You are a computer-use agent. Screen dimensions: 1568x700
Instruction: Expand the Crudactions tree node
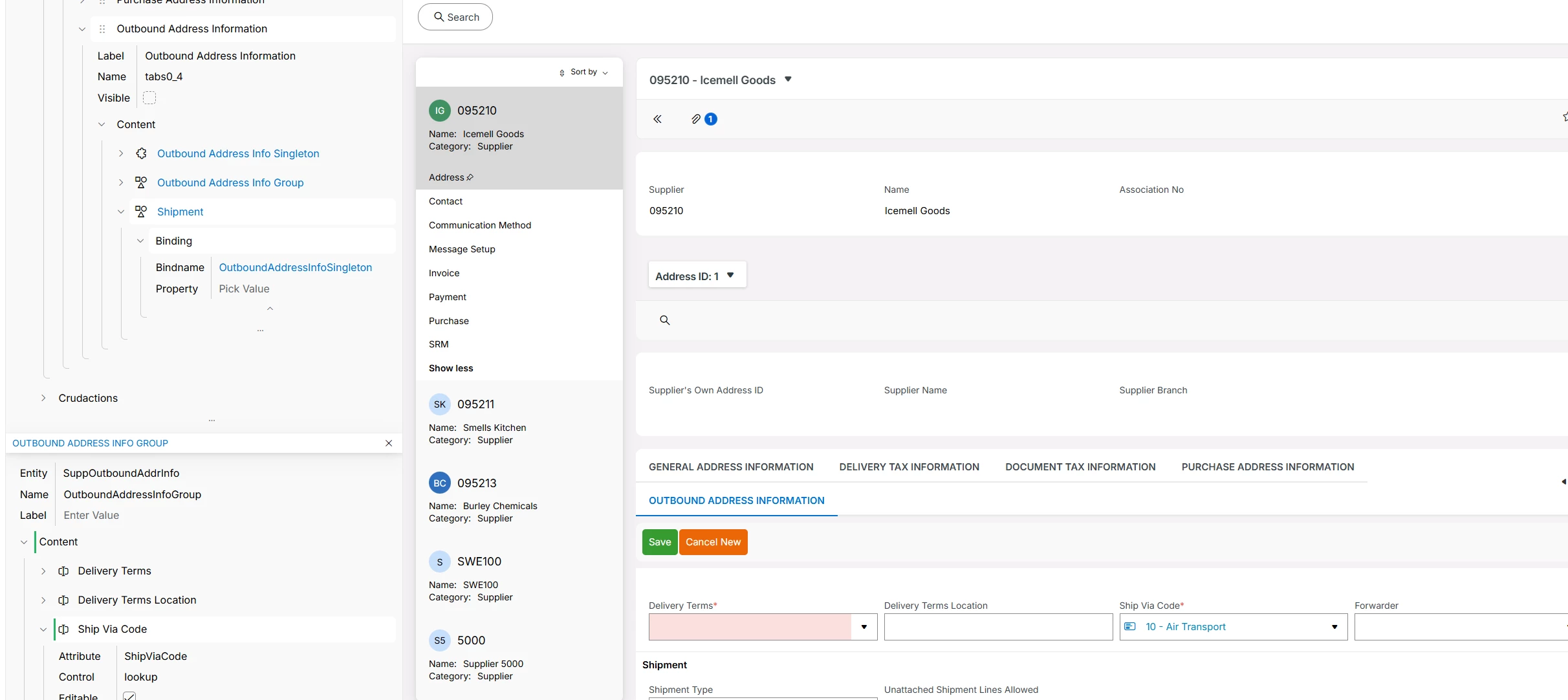tap(43, 398)
